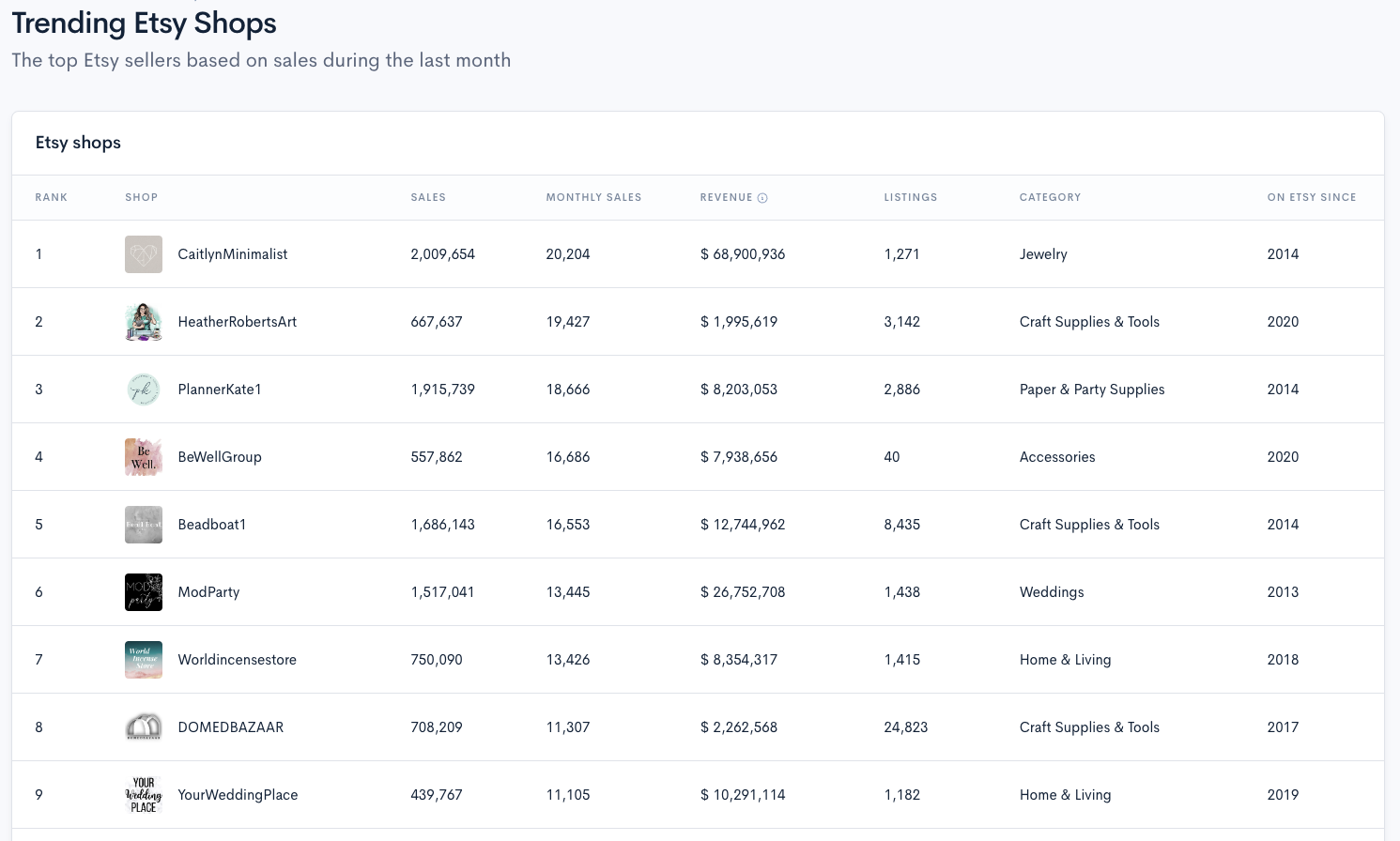Click the Revenue info icon
The height and width of the screenshot is (841, 1400).
click(x=762, y=198)
